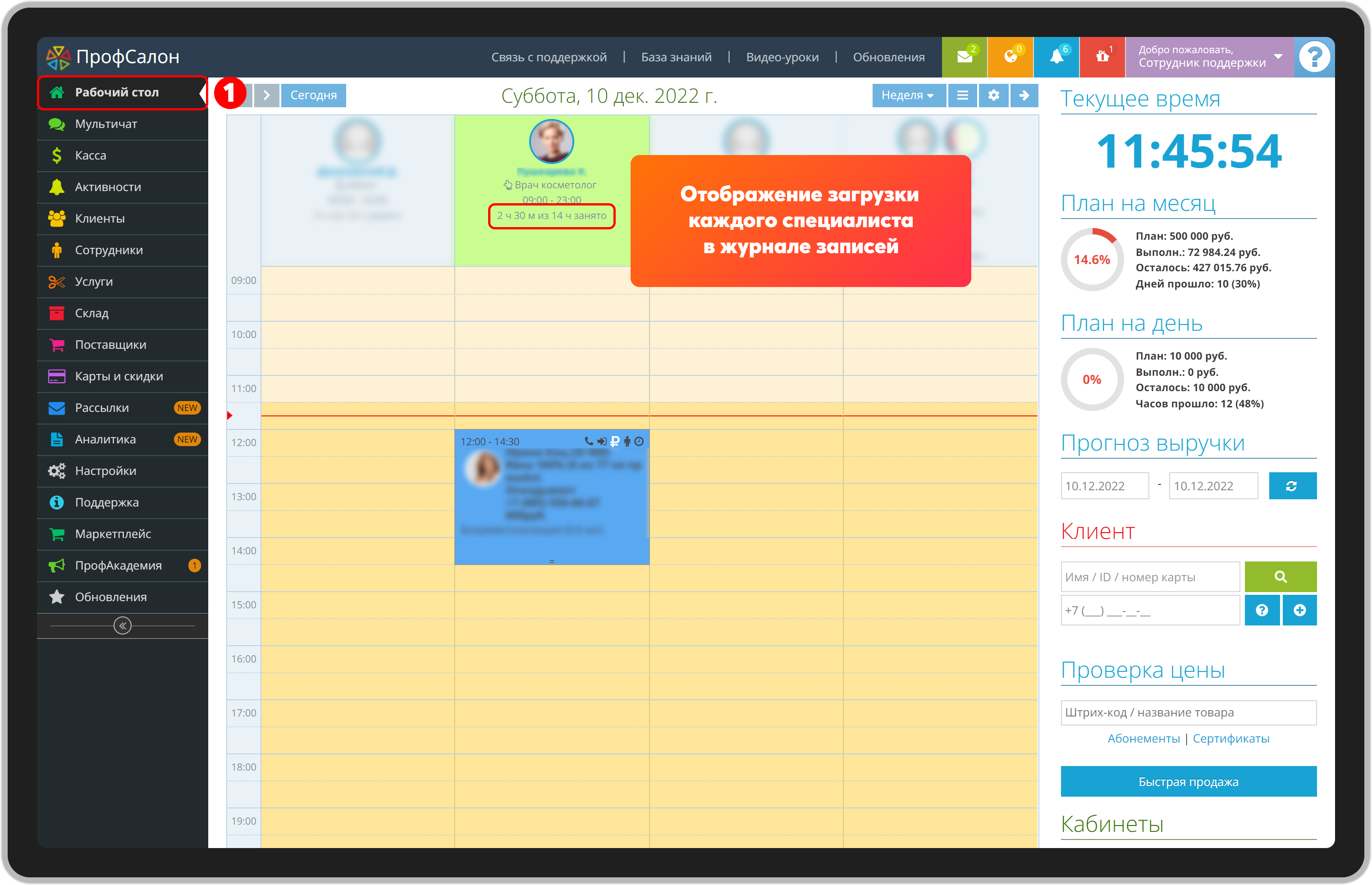Open ПрофАкадемия in sidebar
Image resolution: width=1372 pixels, height=885 pixels.
(123, 566)
